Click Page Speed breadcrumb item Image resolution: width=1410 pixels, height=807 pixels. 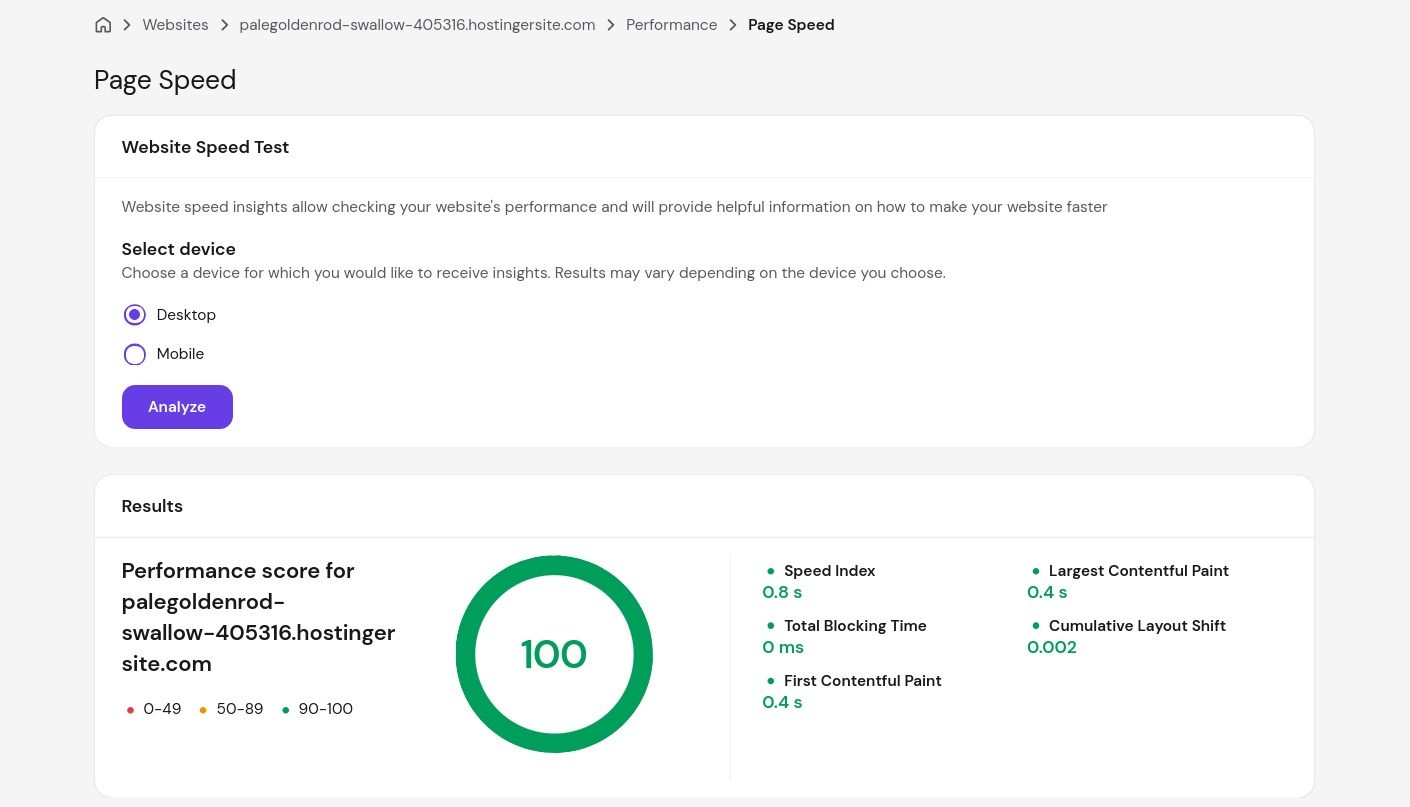pyautogui.click(x=791, y=25)
